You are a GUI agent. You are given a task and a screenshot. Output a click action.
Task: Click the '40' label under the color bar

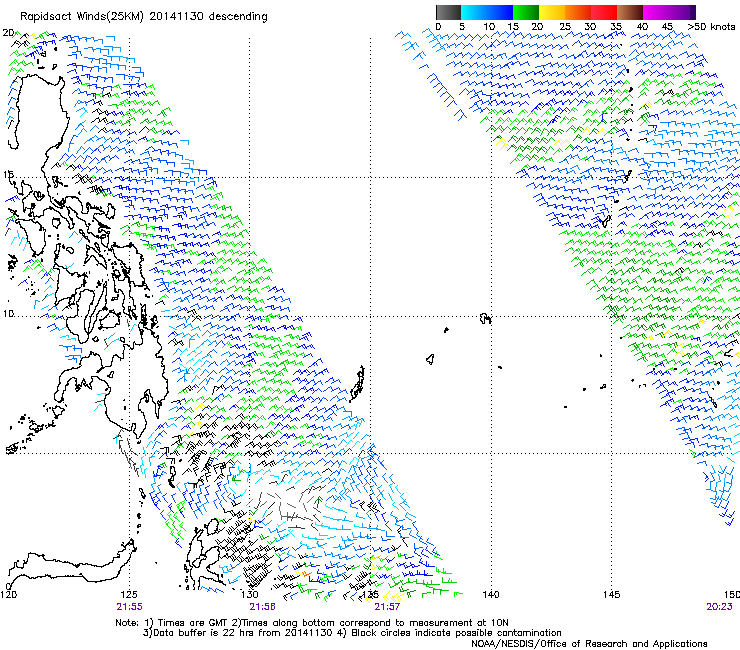[x=642, y=26]
